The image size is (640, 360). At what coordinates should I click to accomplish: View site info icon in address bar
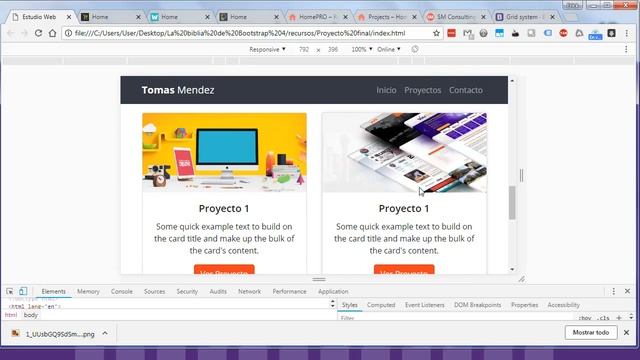(x=69, y=33)
